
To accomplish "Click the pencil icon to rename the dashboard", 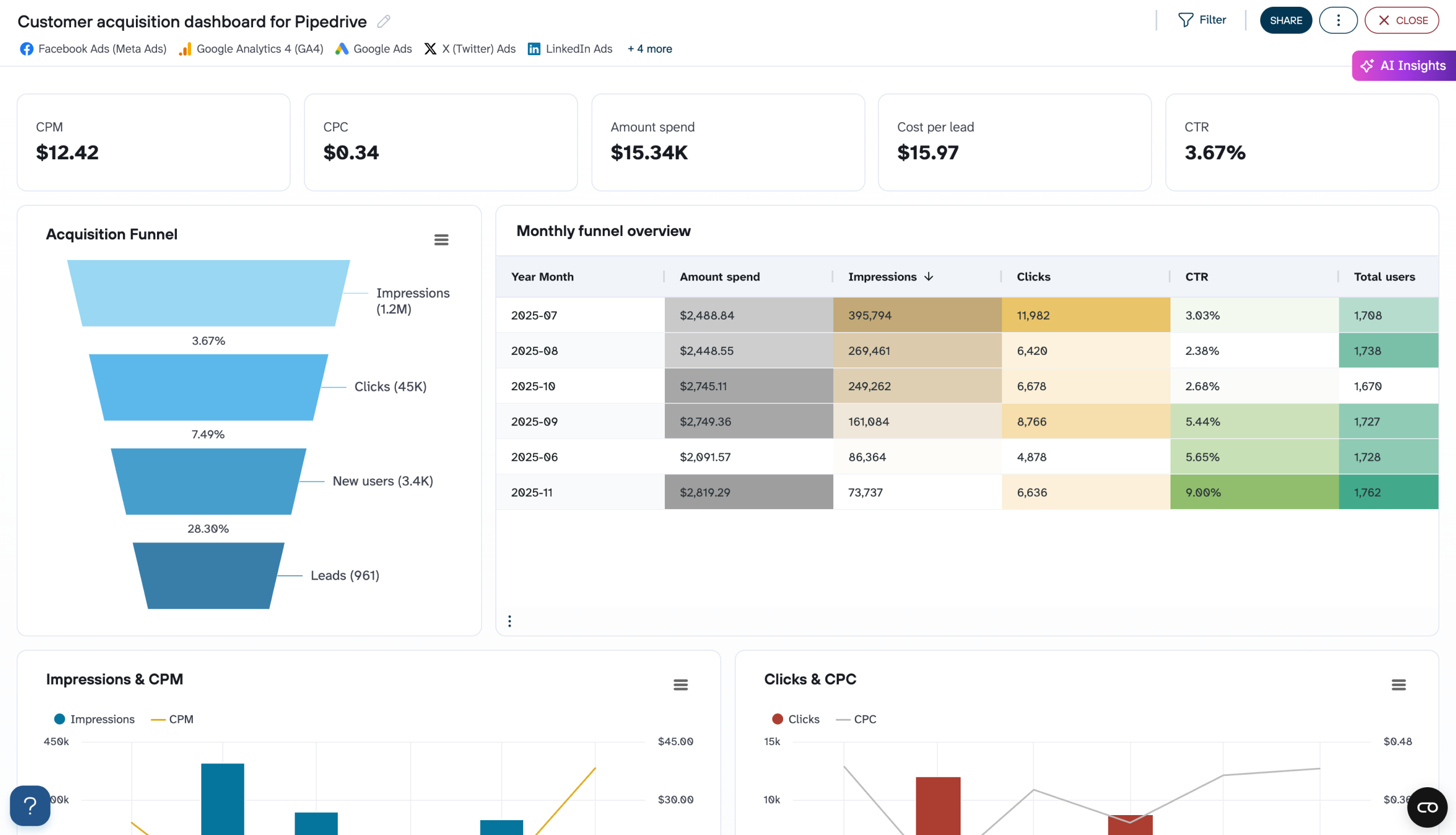I will point(384,21).
